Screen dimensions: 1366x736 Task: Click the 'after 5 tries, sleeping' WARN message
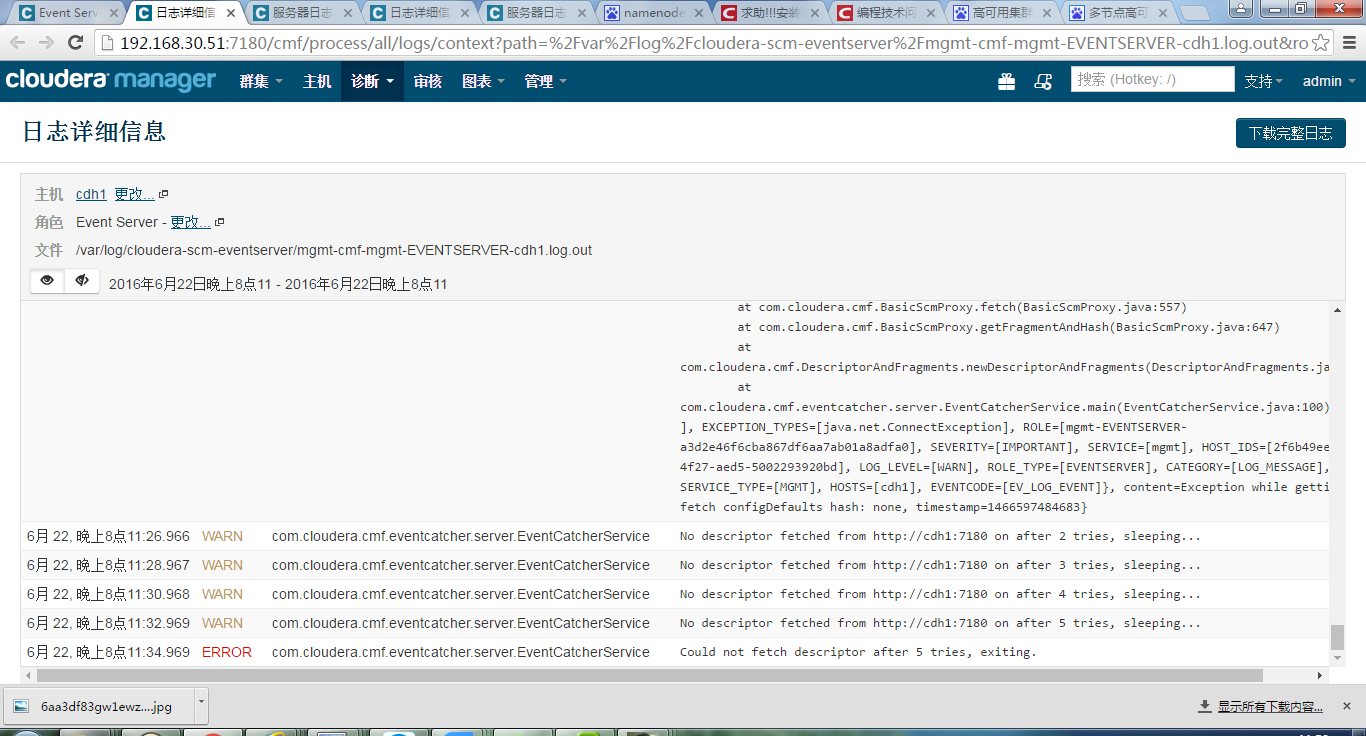[x=940, y=623]
